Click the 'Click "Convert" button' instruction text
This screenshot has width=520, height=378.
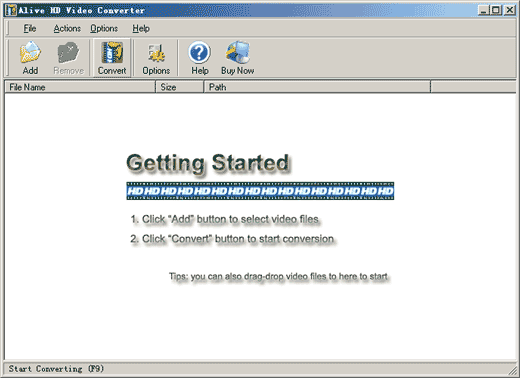232,239
